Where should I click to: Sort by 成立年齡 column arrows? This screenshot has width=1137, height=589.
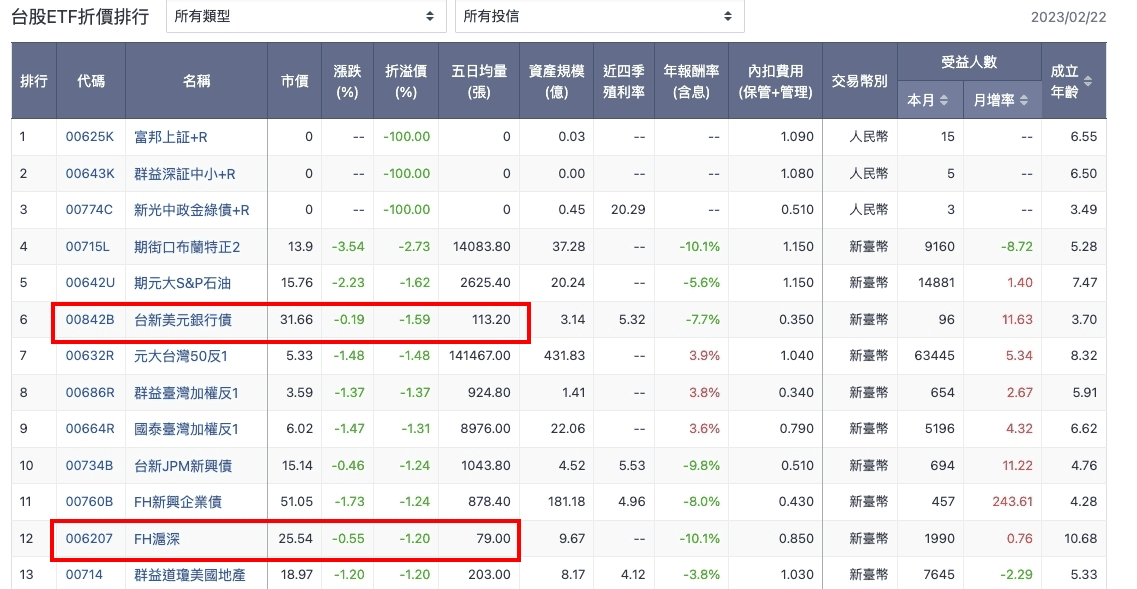coord(1087,81)
